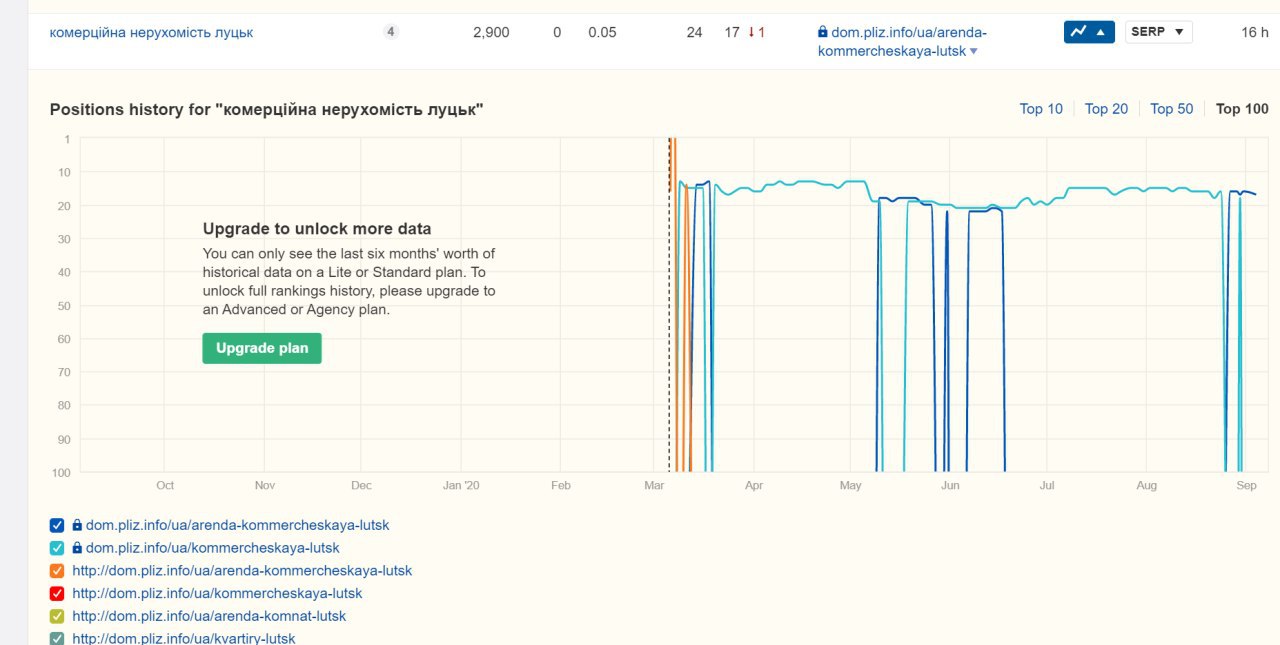Viewport: 1280px width, 645px height.
Task: Click the Mar label on chart axis
Action: click(x=655, y=485)
